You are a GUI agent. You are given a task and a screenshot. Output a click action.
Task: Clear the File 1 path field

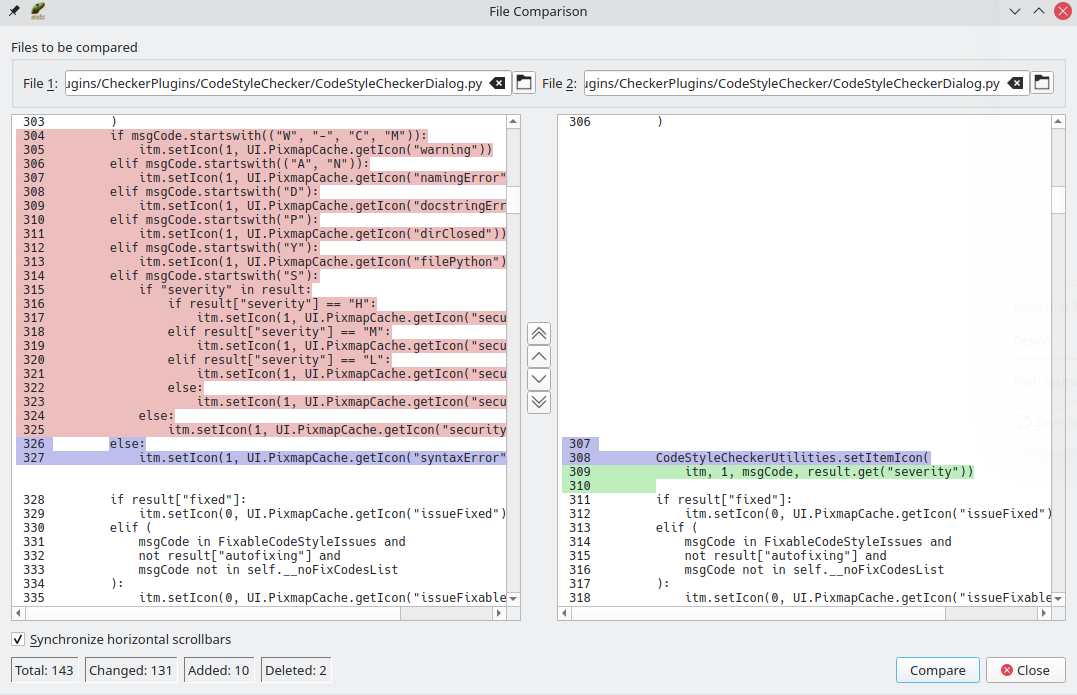point(497,83)
